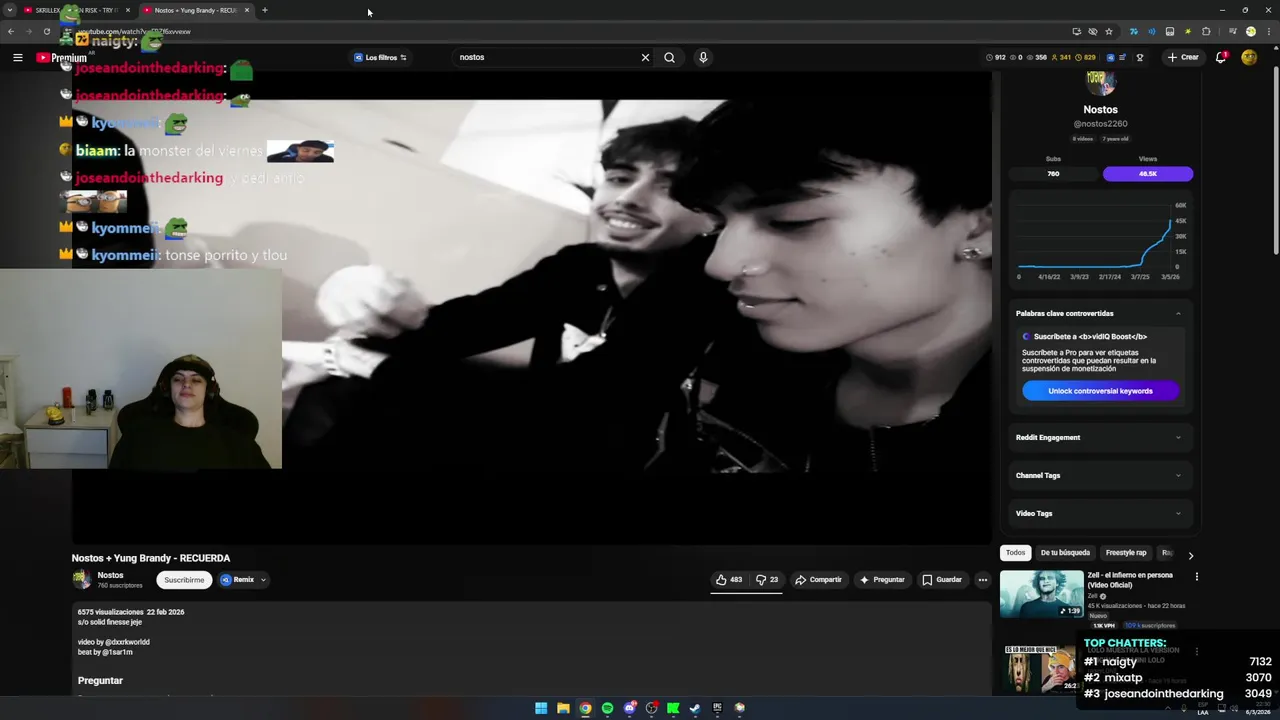Select the Views stat pill
The image size is (1280, 720).
point(1147,174)
